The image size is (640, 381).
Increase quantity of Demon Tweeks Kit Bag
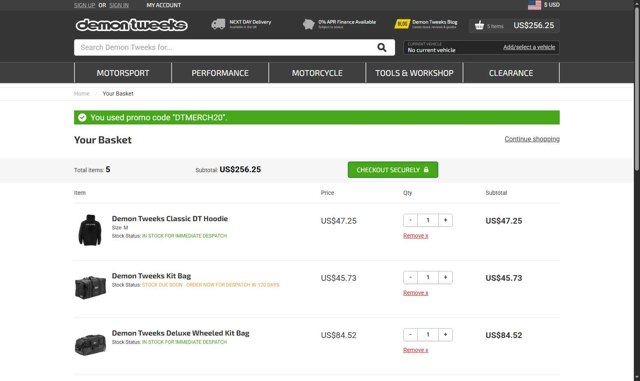[445, 278]
